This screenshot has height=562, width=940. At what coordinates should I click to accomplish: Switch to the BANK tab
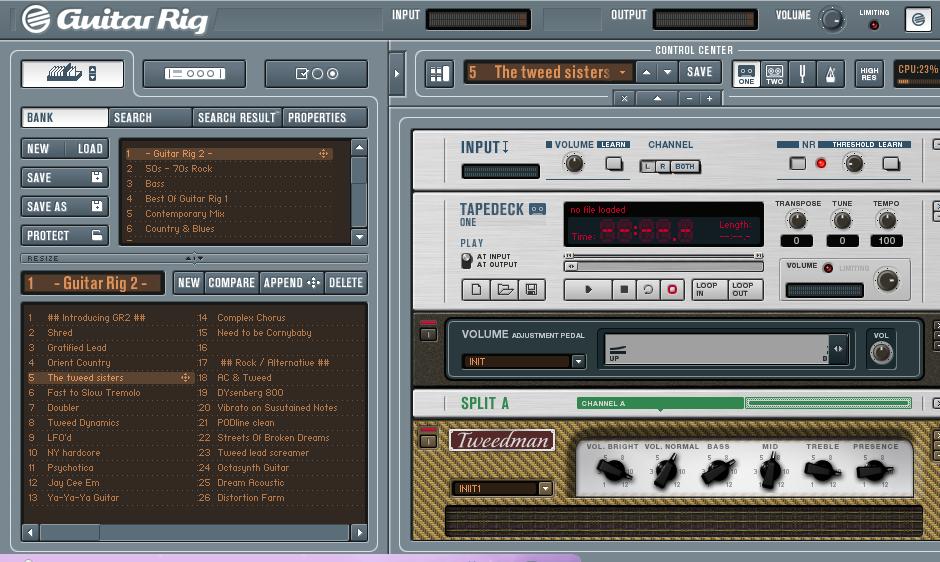pyautogui.click(x=65, y=118)
